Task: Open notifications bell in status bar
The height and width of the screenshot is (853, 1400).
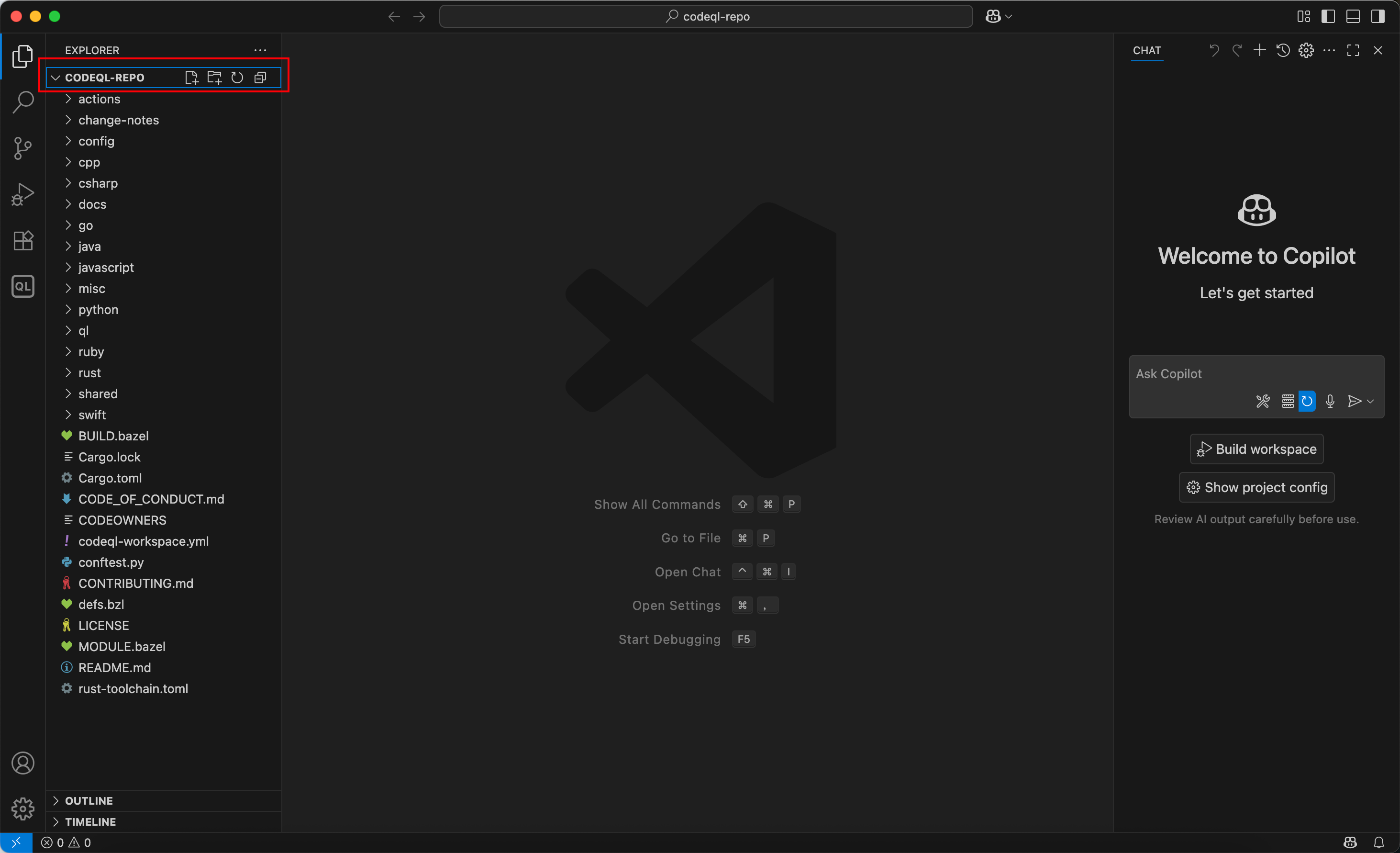Action: 1379,842
